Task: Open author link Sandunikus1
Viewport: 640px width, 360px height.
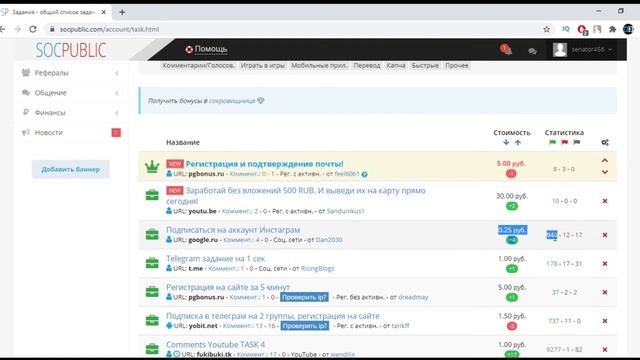Action: click(x=345, y=211)
